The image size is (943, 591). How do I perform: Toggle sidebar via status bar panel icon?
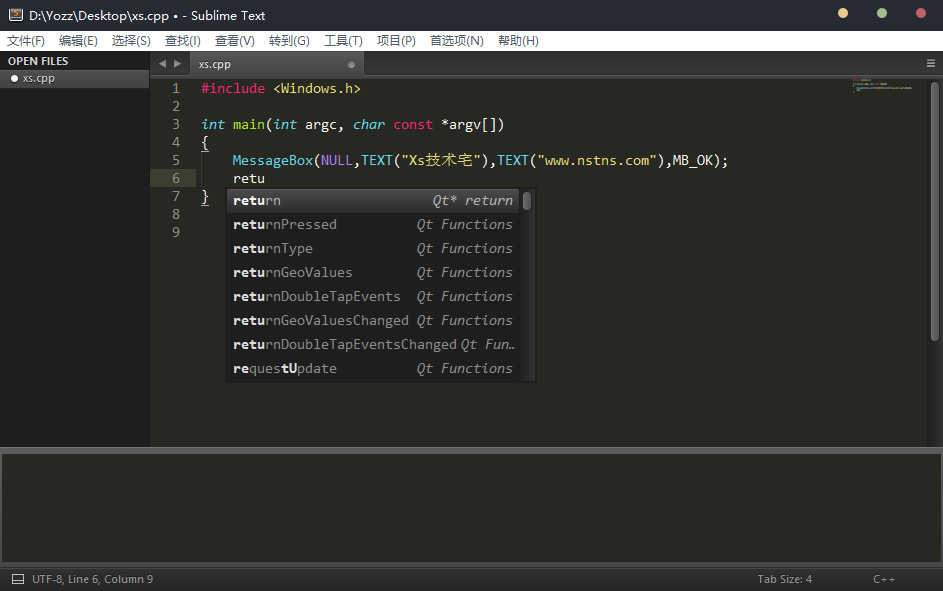[x=18, y=579]
